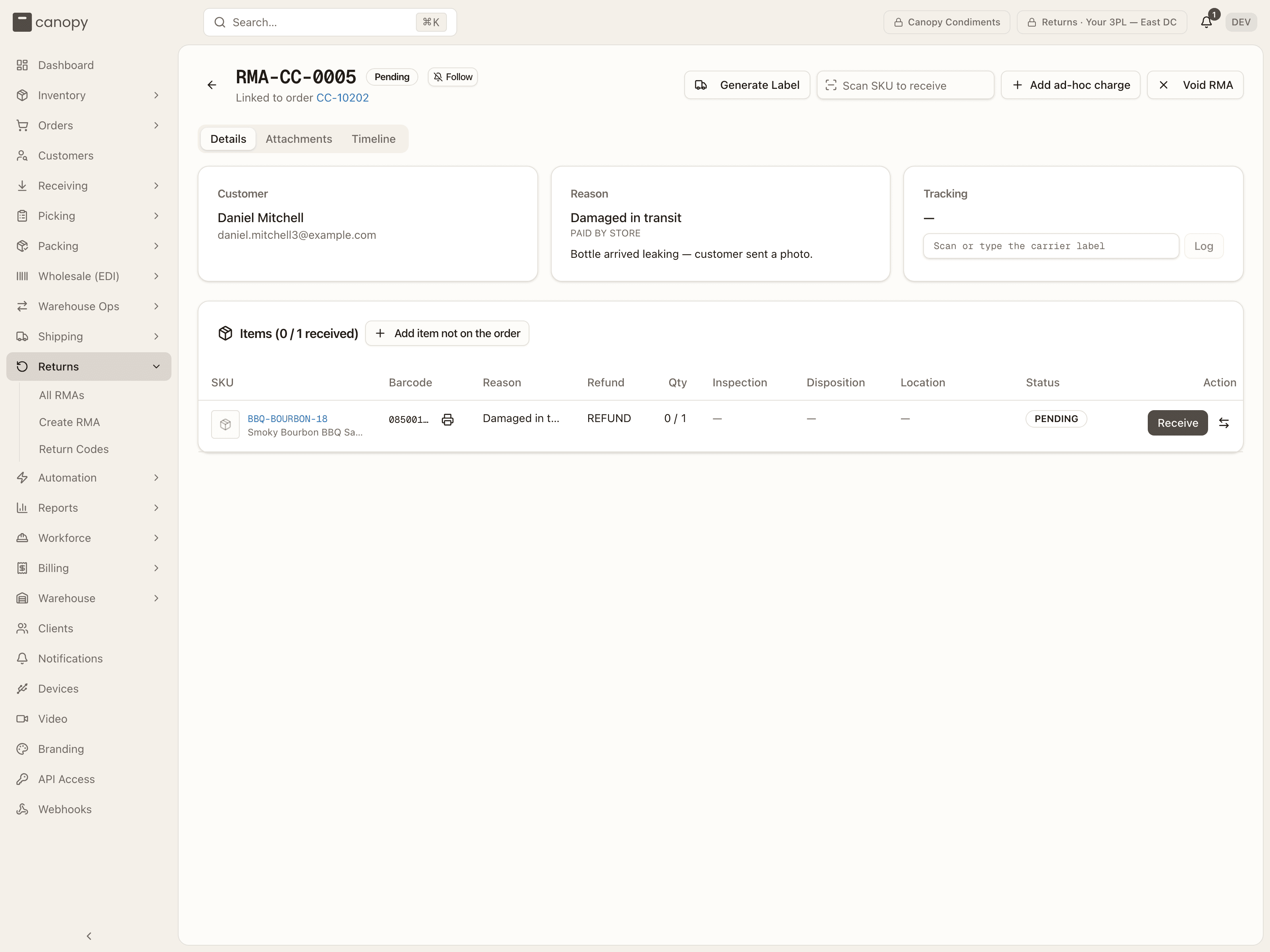Screen dimensions: 1270x952
Task: Expand the Automation menu
Action: pyautogui.click(x=89, y=478)
